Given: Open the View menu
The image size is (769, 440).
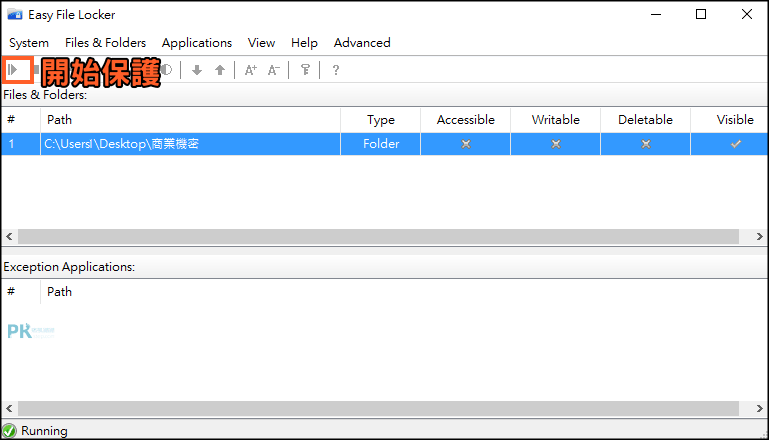Looking at the screenshot, I should [x=261, y=43].
